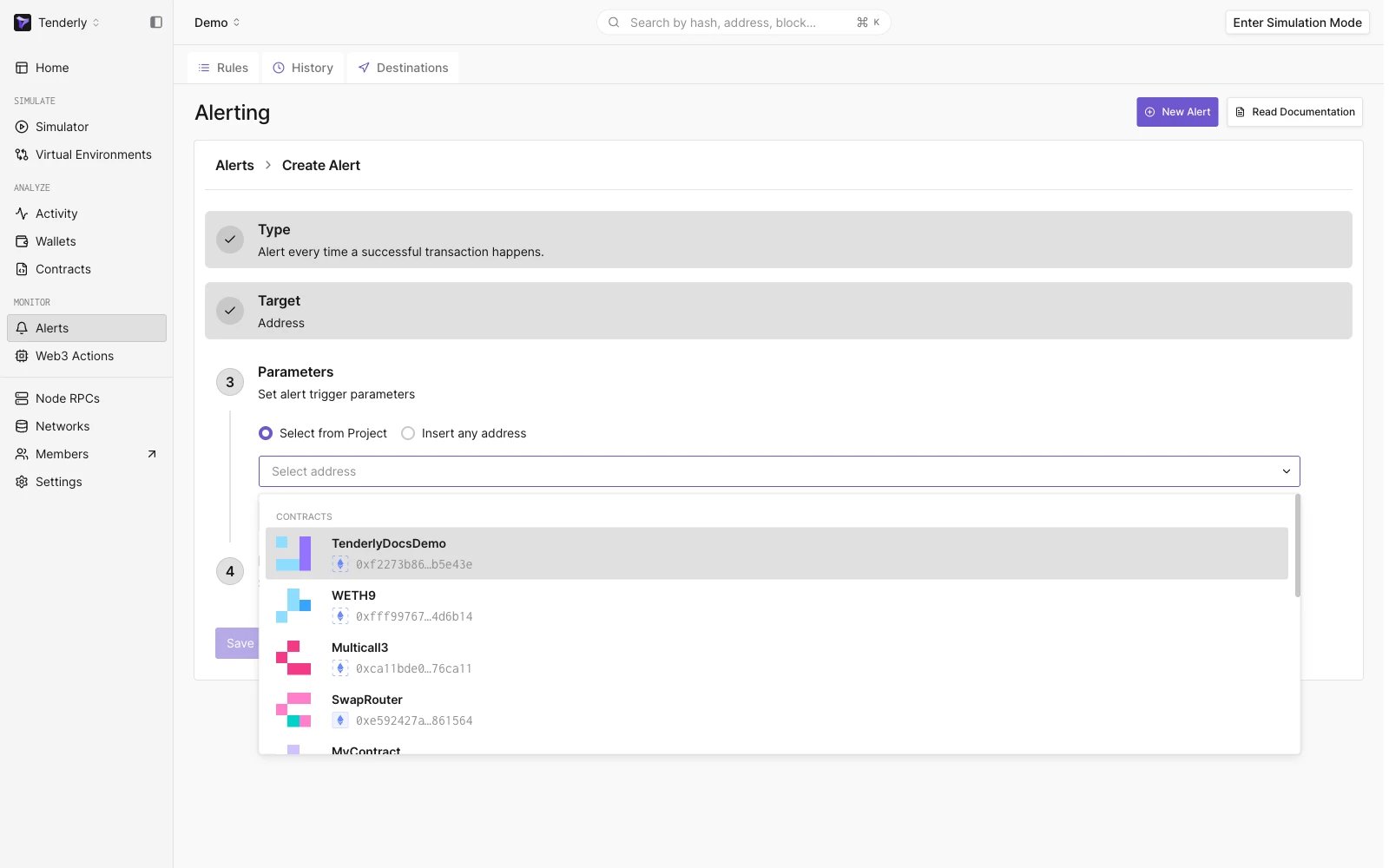Click the contracts list scrollbar

(x=1298, y=545)
